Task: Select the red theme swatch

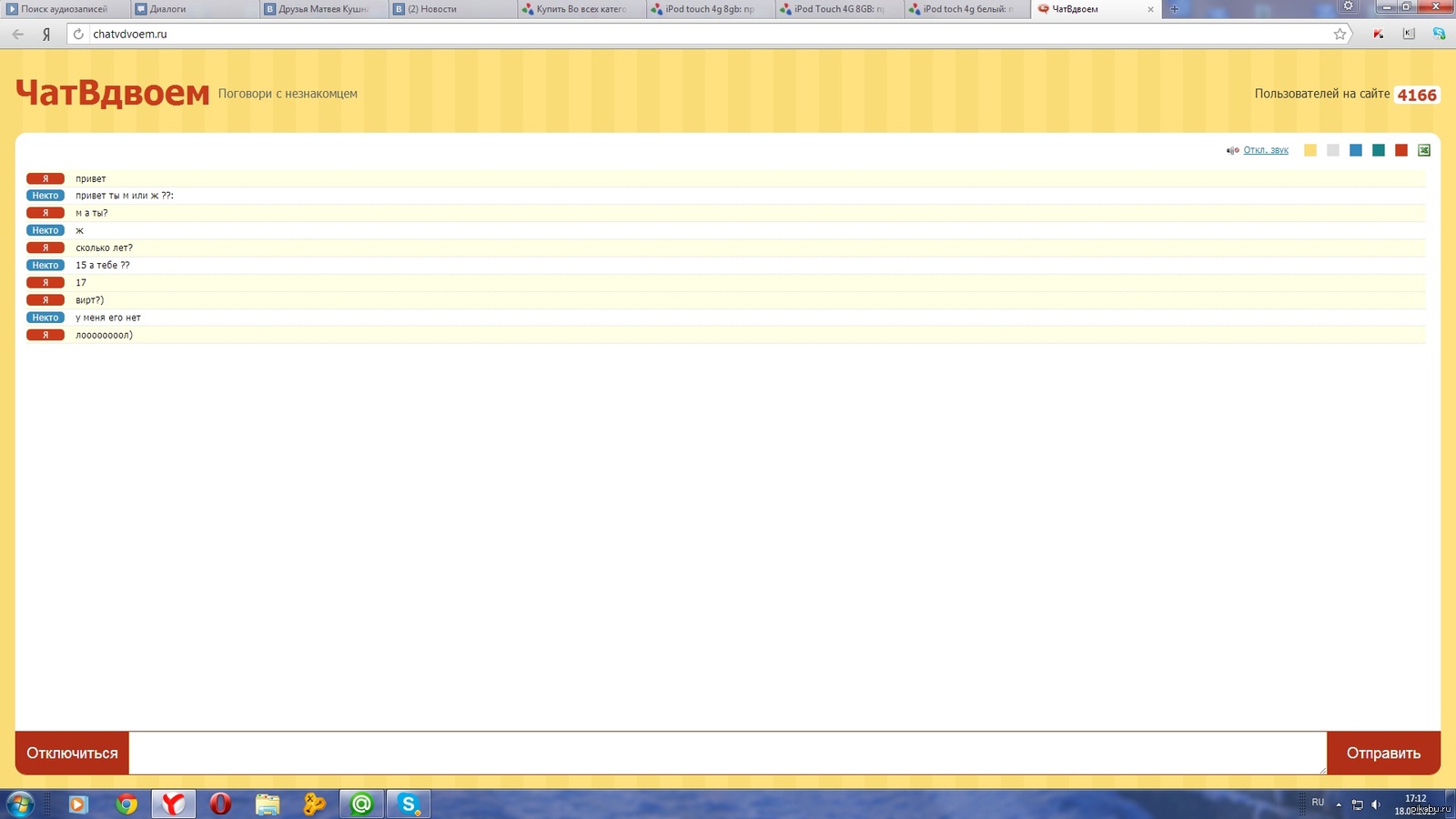Action: 1401,150
